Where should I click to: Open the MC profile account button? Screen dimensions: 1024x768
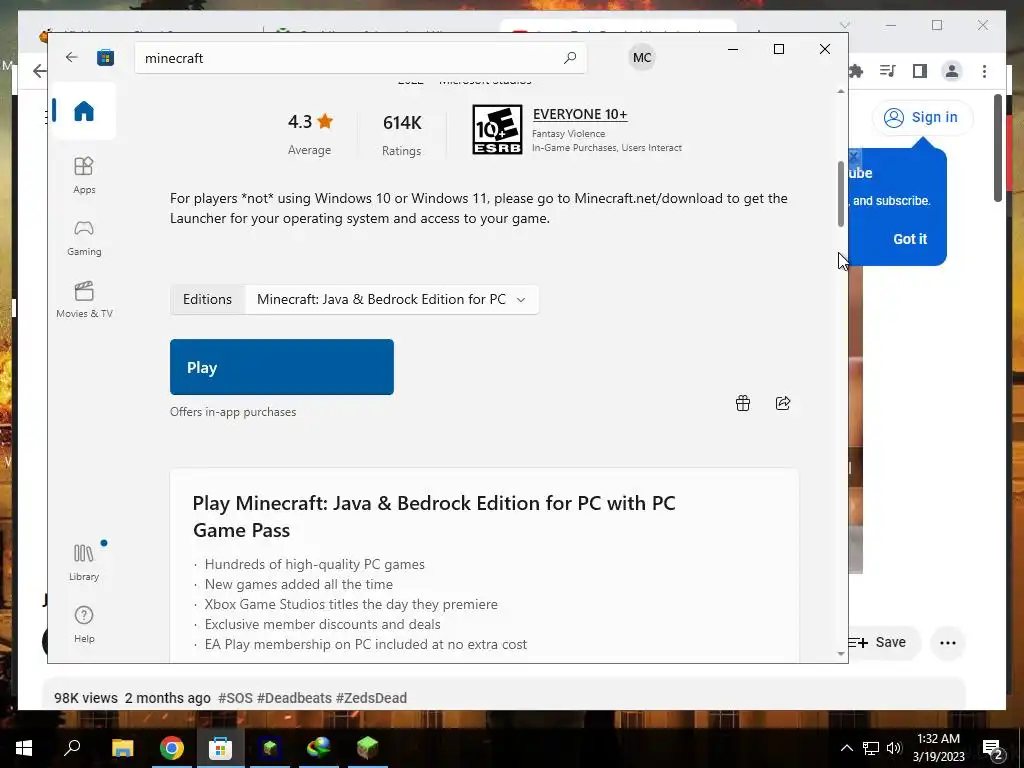pyautogui.click(x=642, y=57)
